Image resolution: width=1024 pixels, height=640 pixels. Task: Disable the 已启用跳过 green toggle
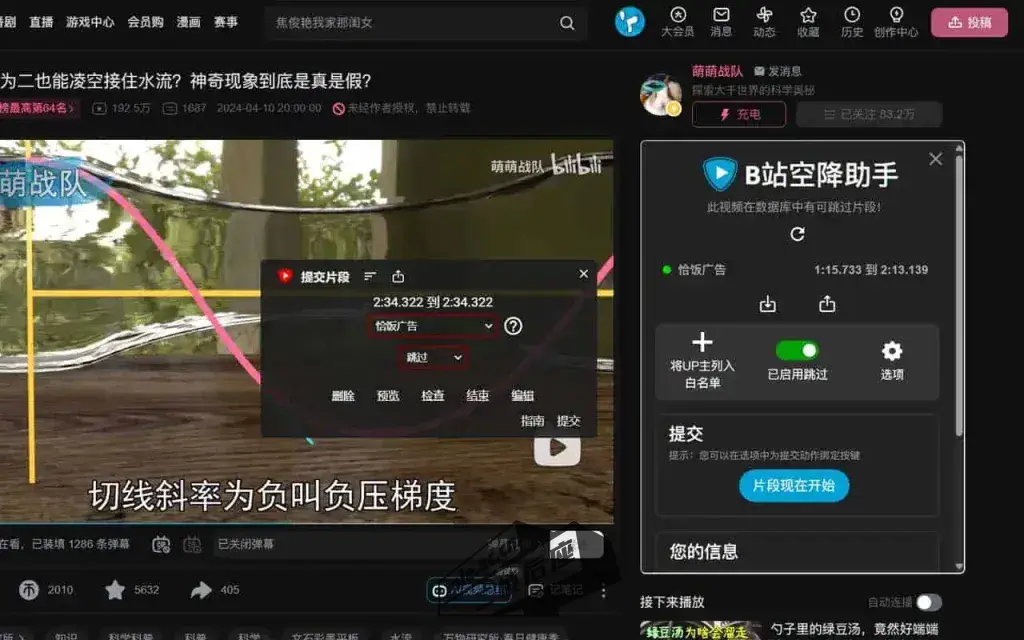[796, 350]
